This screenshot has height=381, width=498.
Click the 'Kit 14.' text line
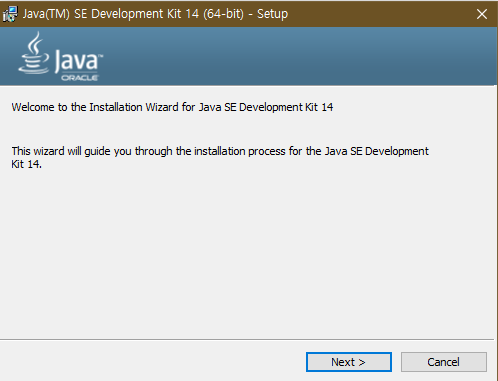[27, 164]
